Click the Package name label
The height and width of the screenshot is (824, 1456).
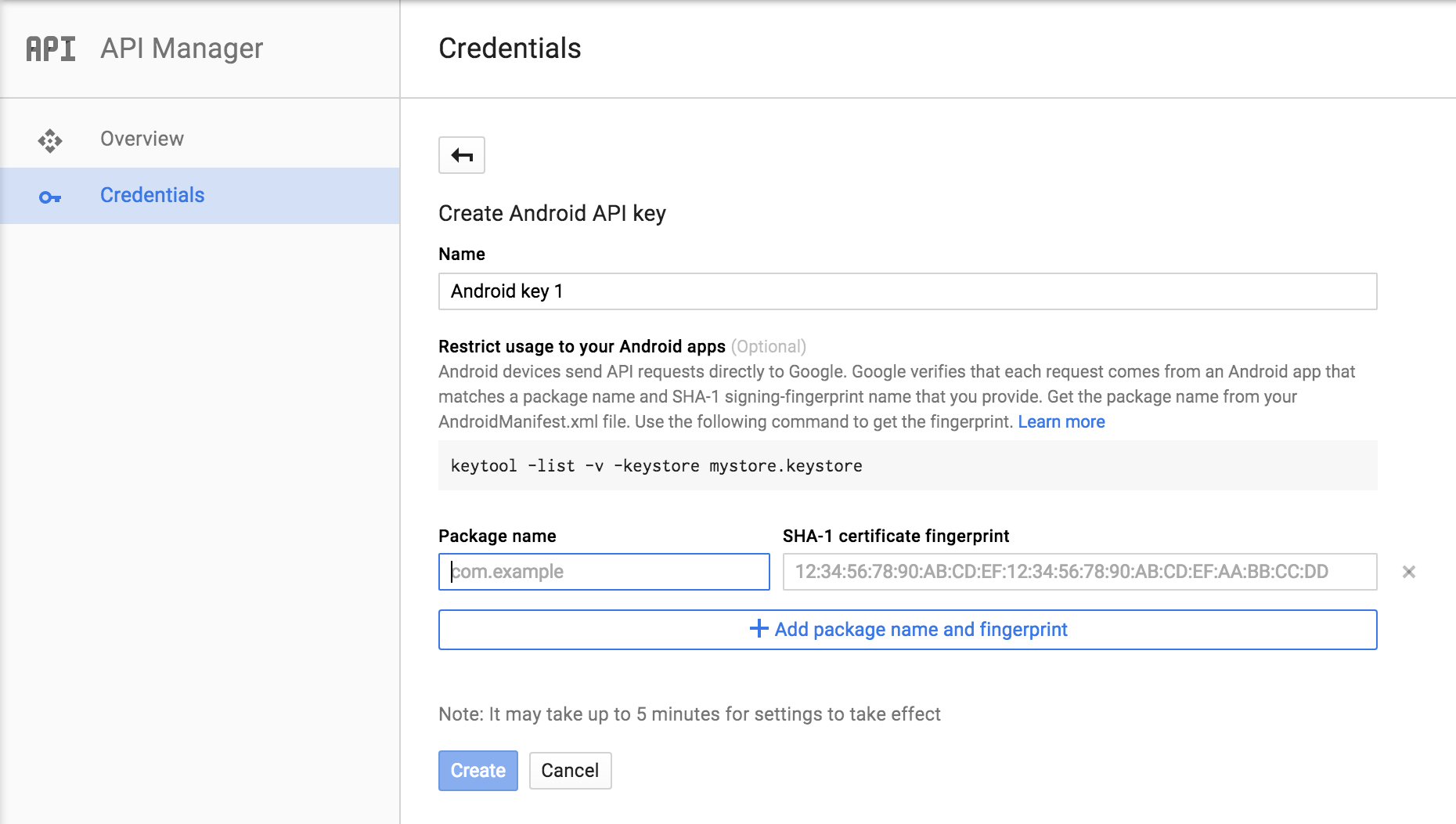click(x=497, y=536)
